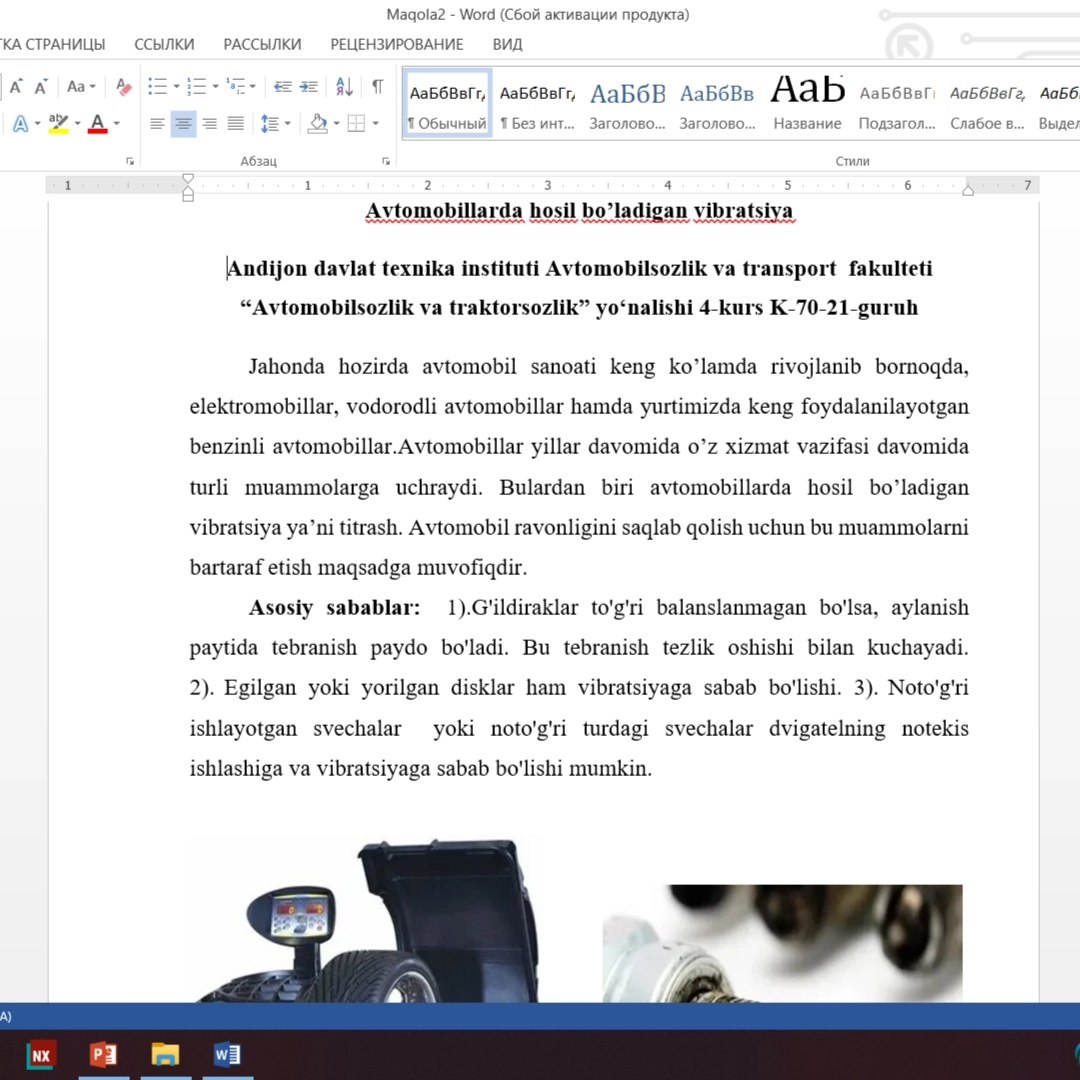Viewport: 1080px width, 1080px height.
Task: Click the grow font size icon
Action: pyautogui.click(x=16, y=87)
